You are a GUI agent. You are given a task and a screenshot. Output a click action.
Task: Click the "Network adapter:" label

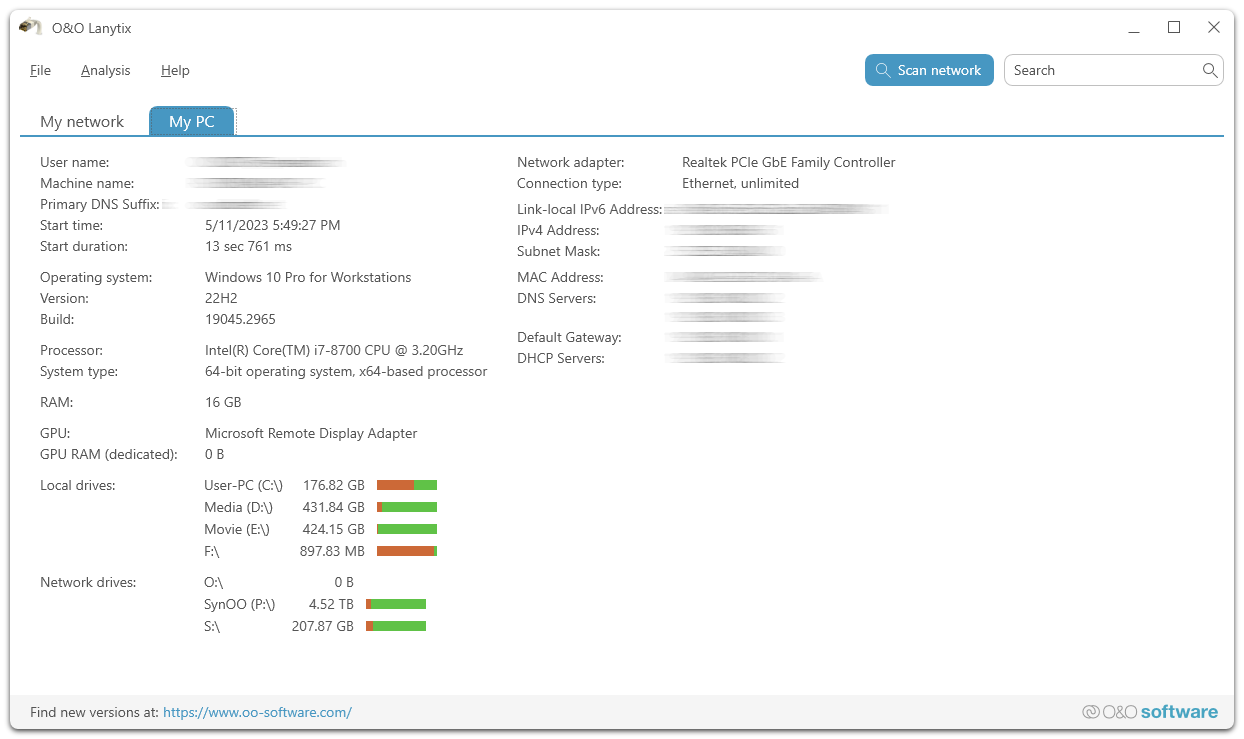(x=570, y=162)
